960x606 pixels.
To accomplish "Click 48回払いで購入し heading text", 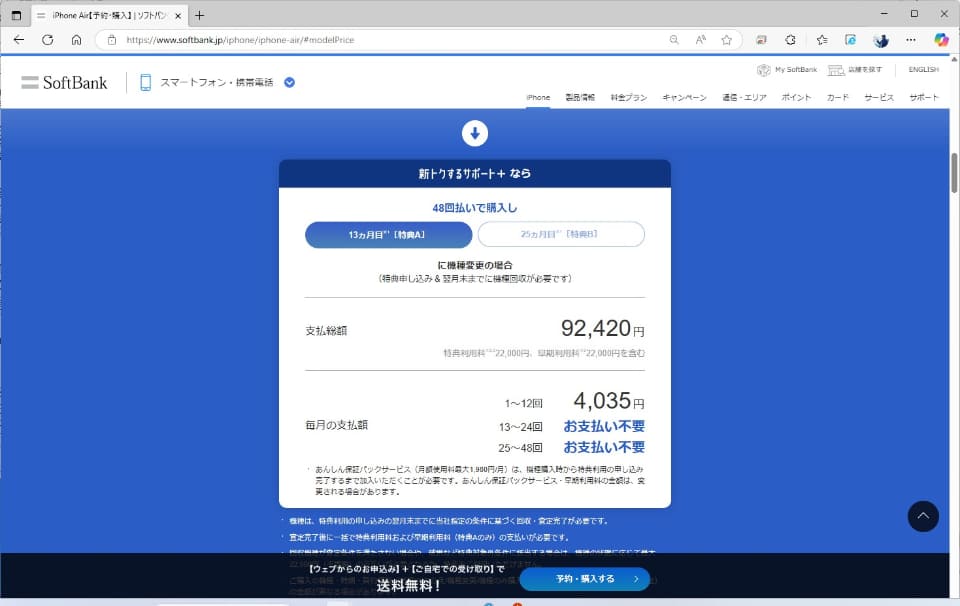I will [x=474, y=208].
